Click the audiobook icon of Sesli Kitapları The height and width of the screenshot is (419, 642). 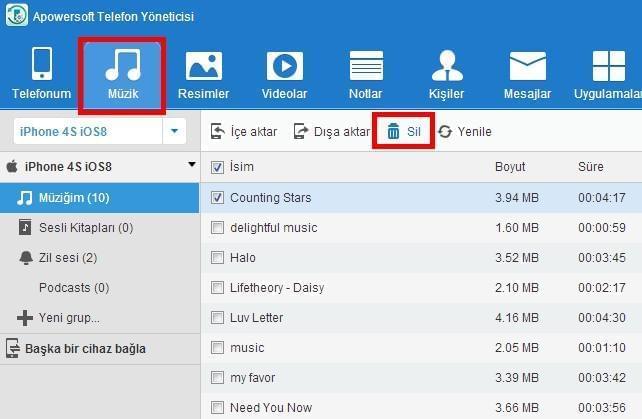[25, 227]
